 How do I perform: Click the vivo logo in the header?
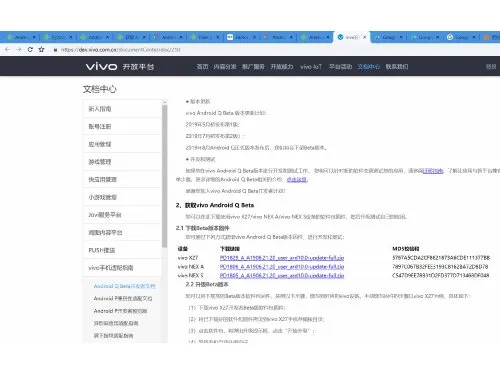101,66
